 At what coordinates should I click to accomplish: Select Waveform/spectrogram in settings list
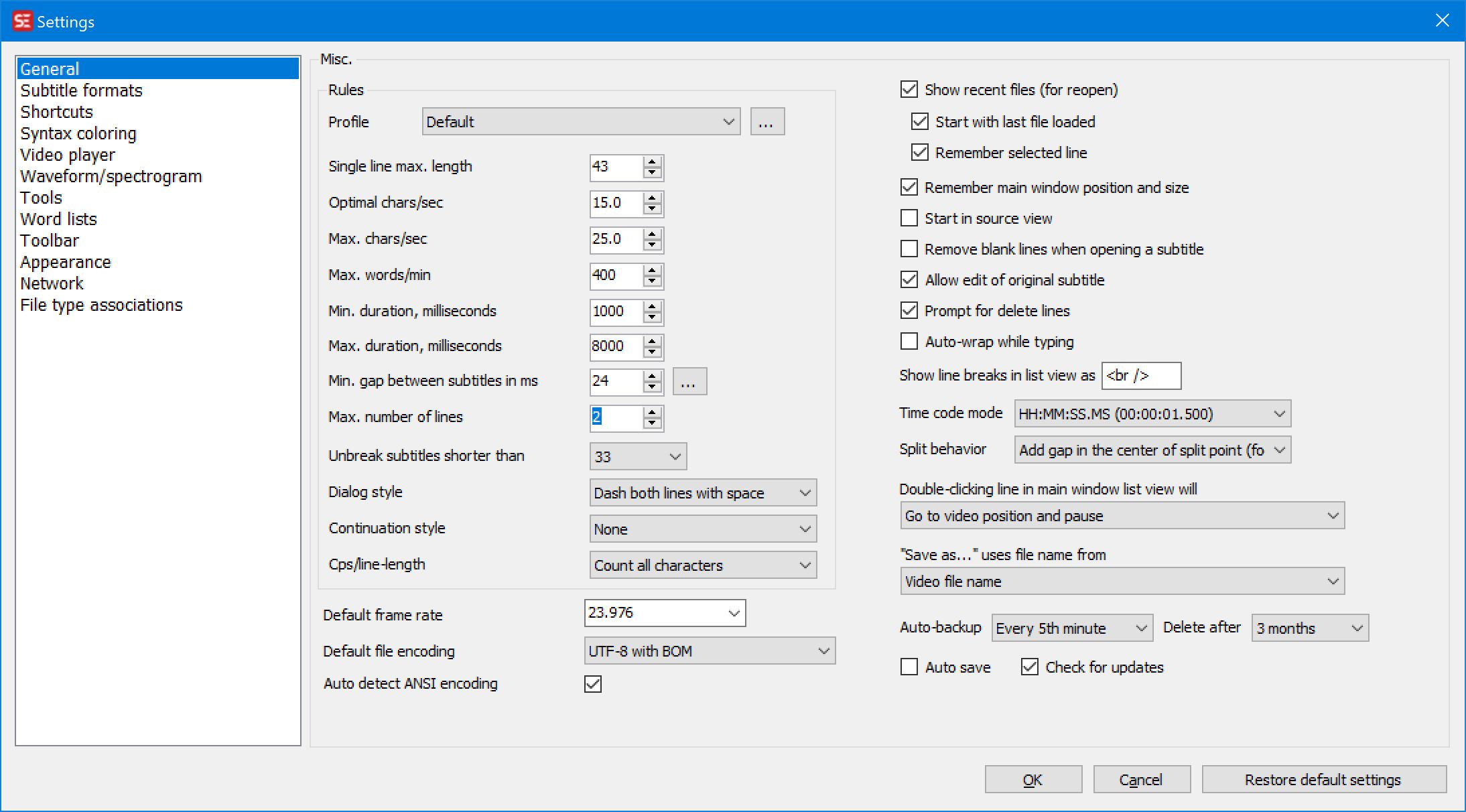coord(111,176)
